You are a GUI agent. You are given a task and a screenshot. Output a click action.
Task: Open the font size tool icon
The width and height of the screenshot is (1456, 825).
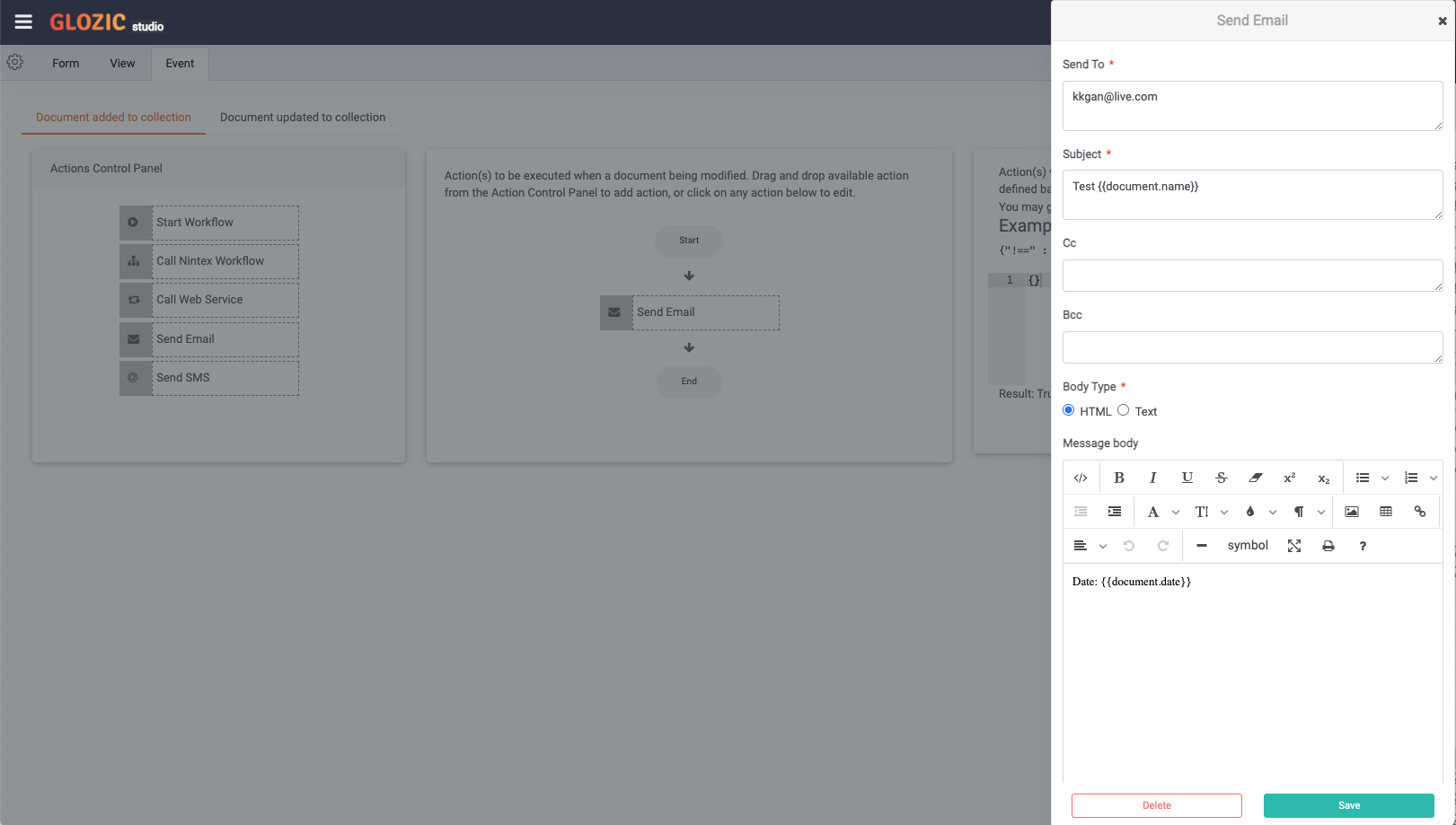tap(1202, 512)
